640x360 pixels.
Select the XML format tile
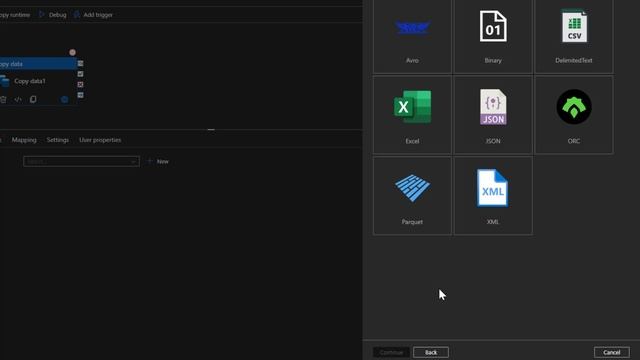tap(493, 196)
